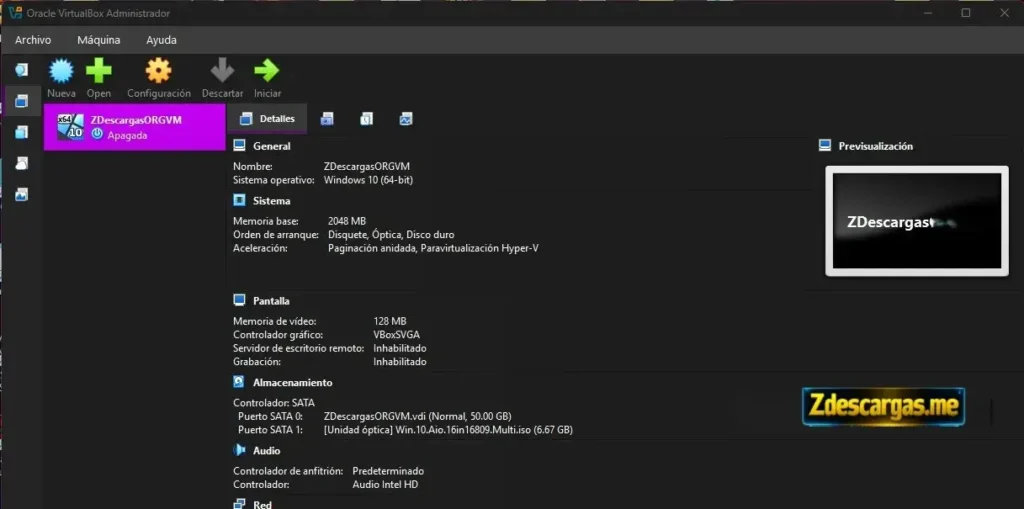This screenshot has width=1024, height=509.
Task: Click Inhabilitado next to Grabación
Action: point(400,361)
